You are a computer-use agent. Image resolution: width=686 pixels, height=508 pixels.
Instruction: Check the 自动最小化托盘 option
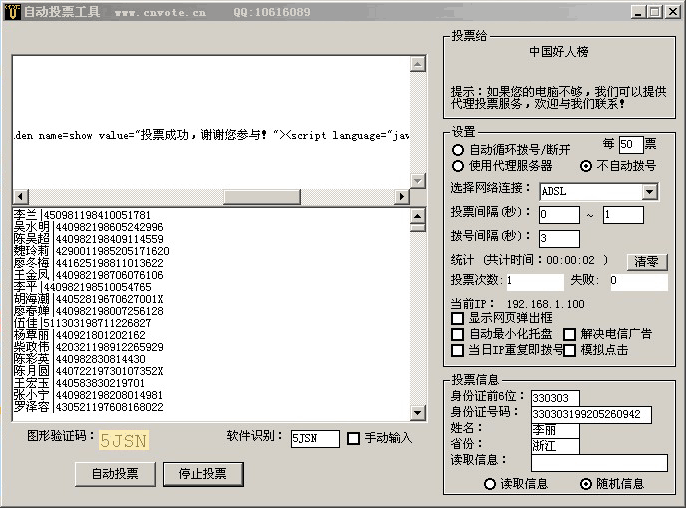click(x=458, y=334)
